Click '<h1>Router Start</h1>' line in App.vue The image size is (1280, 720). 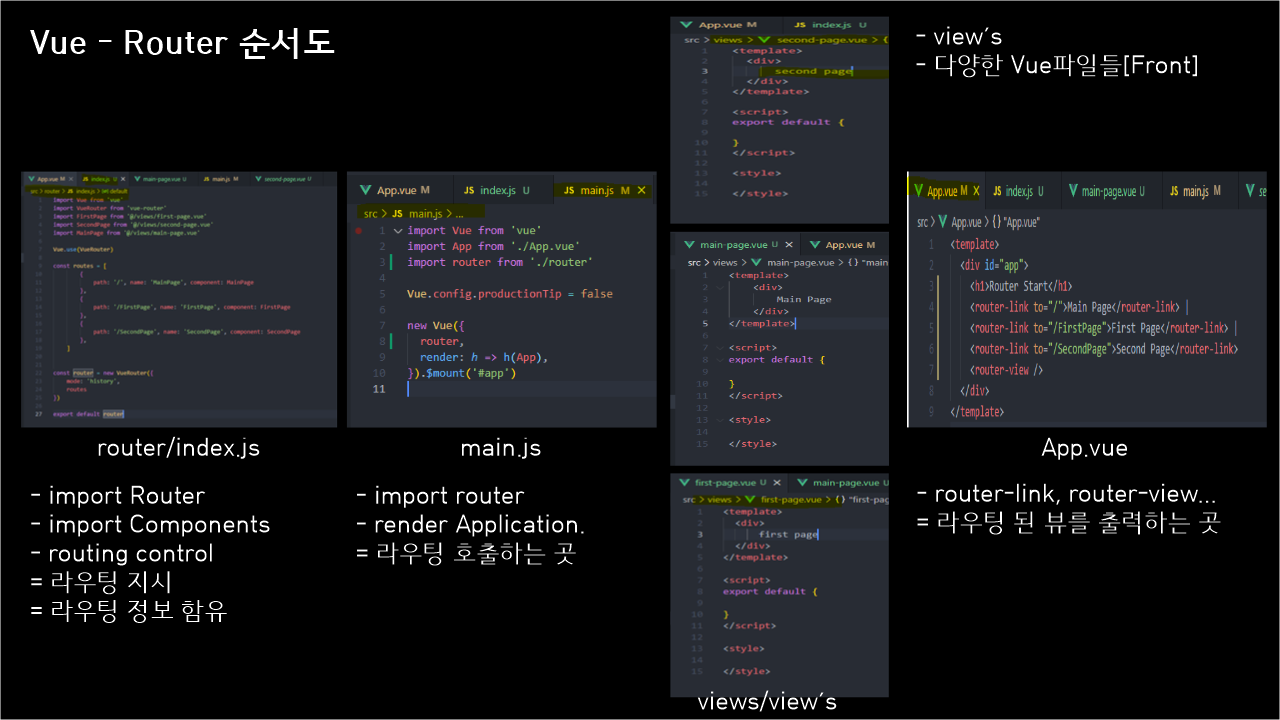[1021, 285]
